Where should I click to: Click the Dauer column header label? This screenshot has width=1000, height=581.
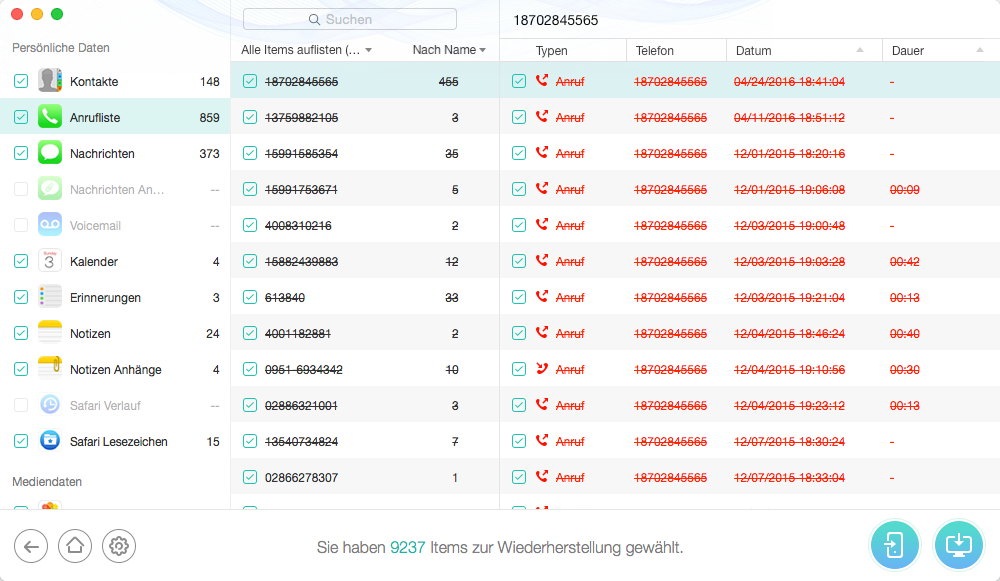(x=908, y=50)
